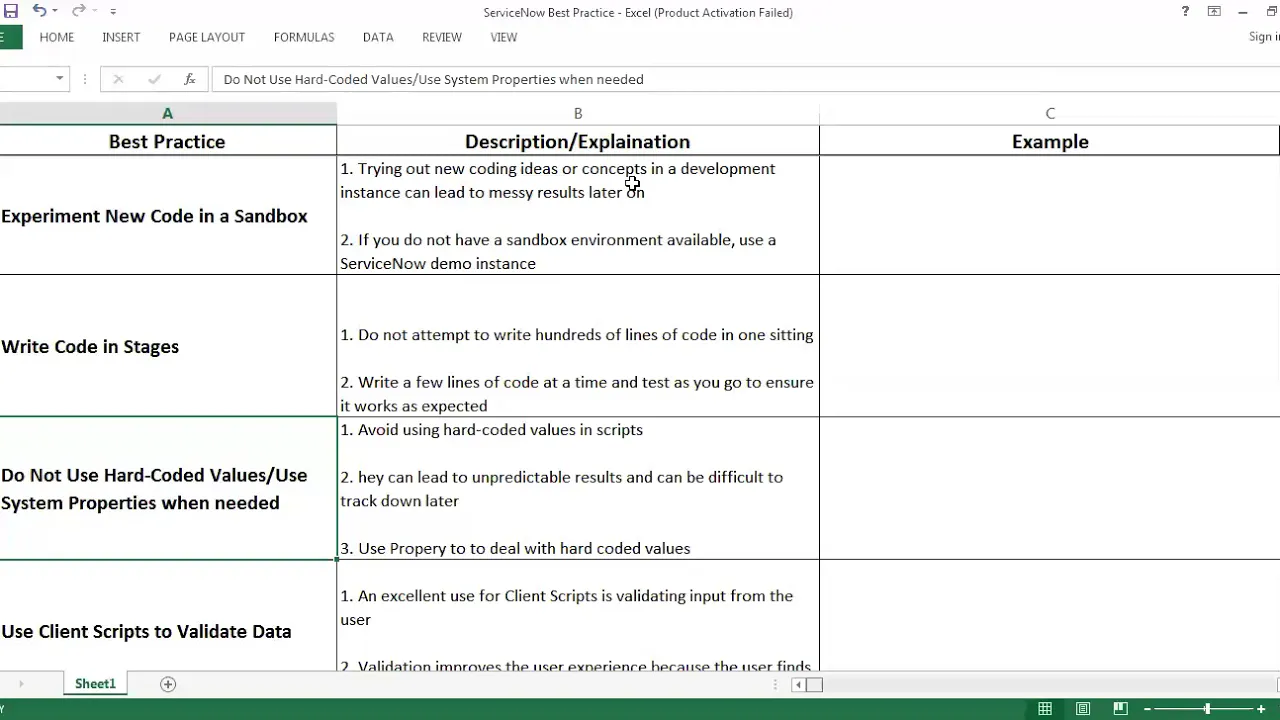The height and width of the screenshot is (720, 1280).
Task: Adjust the zoom slider handle
Action: point(1207,709)
